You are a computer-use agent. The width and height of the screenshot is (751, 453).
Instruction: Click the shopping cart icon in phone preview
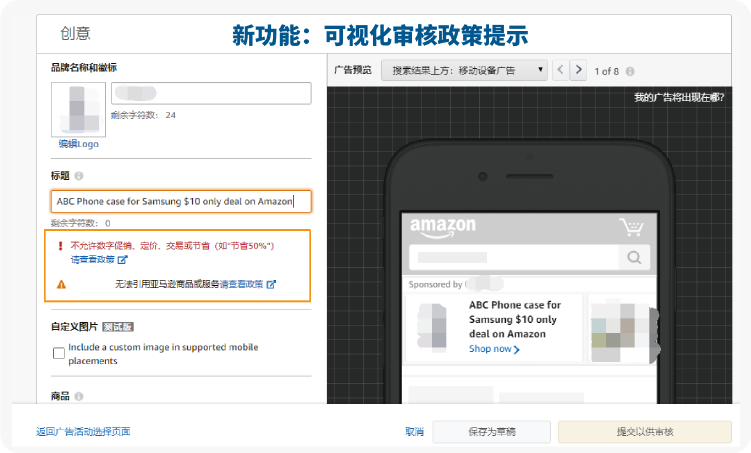[631, 226]
